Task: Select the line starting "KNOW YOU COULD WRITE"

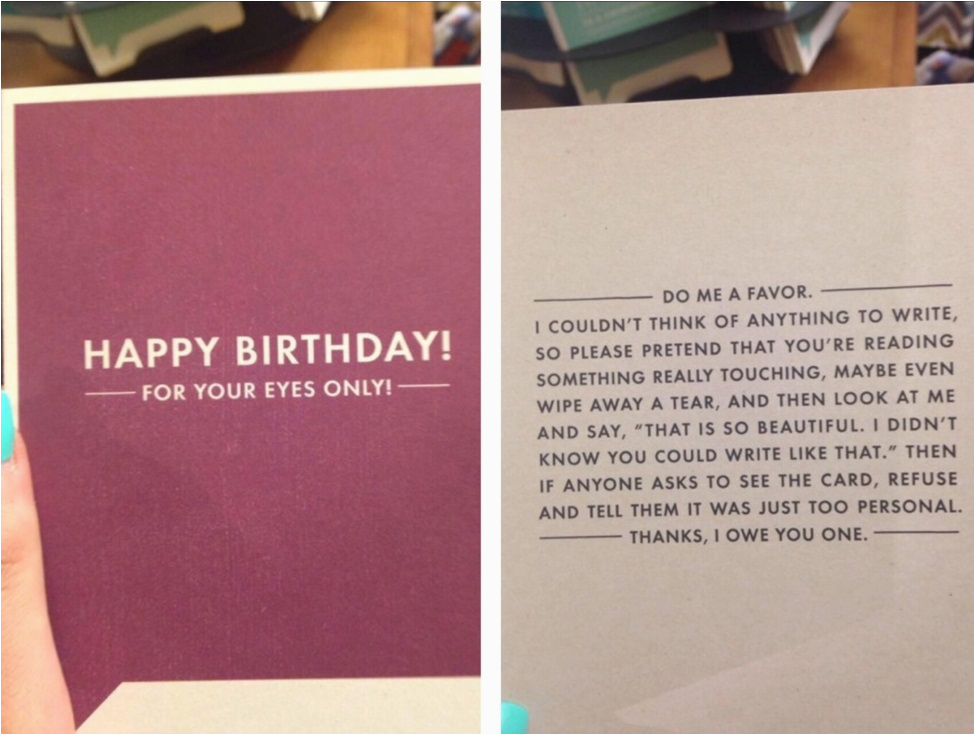Action: 748,455
